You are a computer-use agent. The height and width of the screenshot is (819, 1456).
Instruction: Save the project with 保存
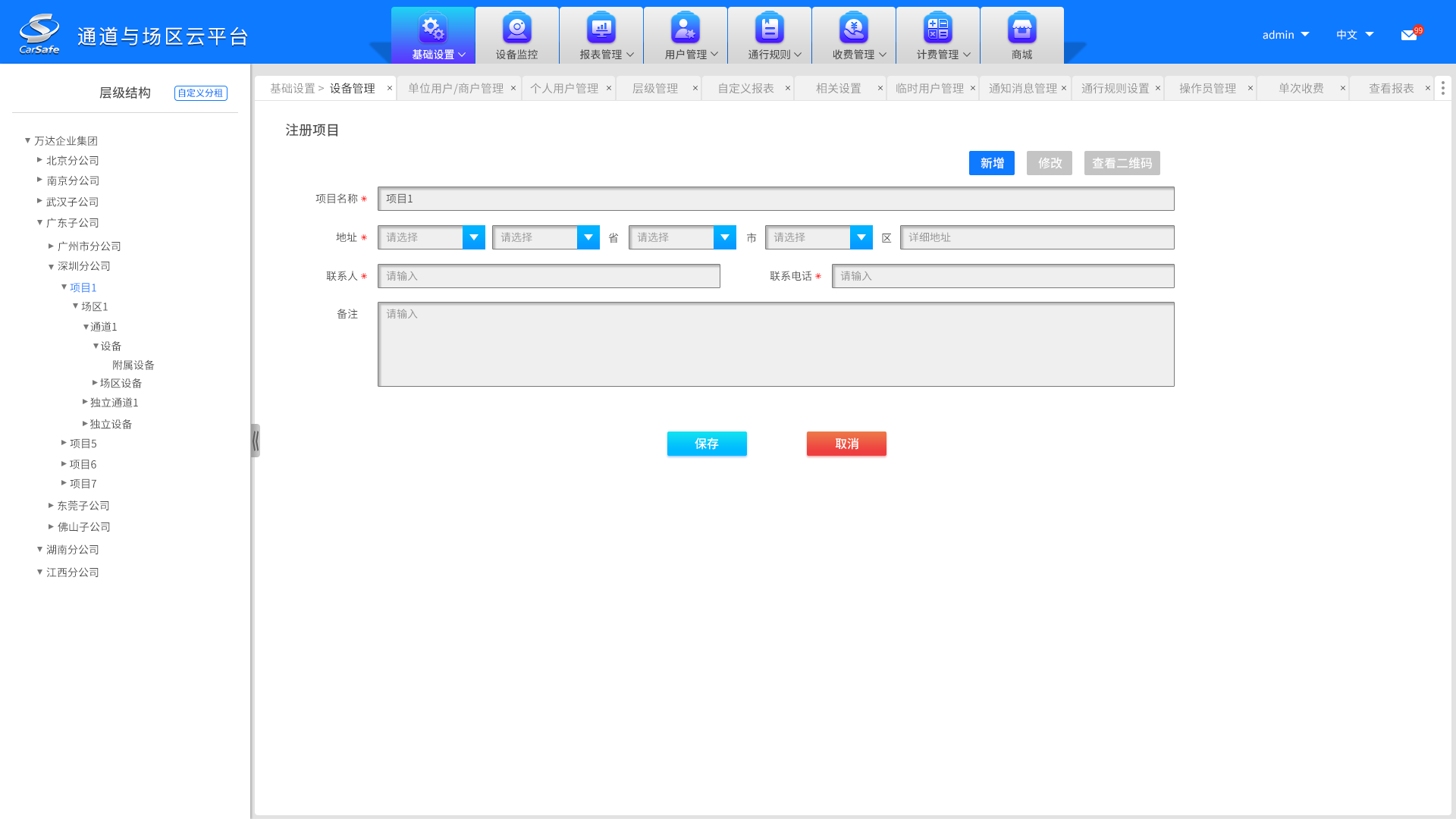click(x=707, y=444)
